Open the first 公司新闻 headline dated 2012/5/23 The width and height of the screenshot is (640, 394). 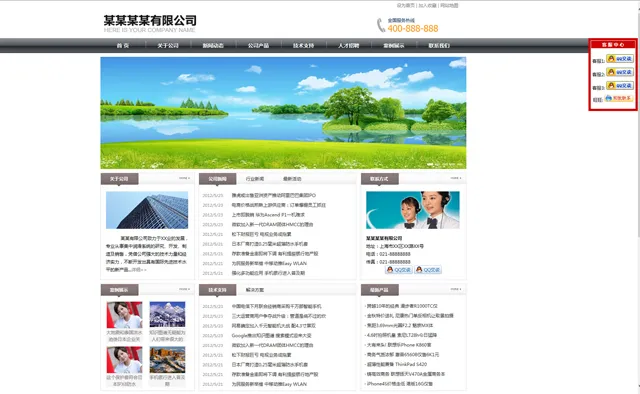pos(273,195)
